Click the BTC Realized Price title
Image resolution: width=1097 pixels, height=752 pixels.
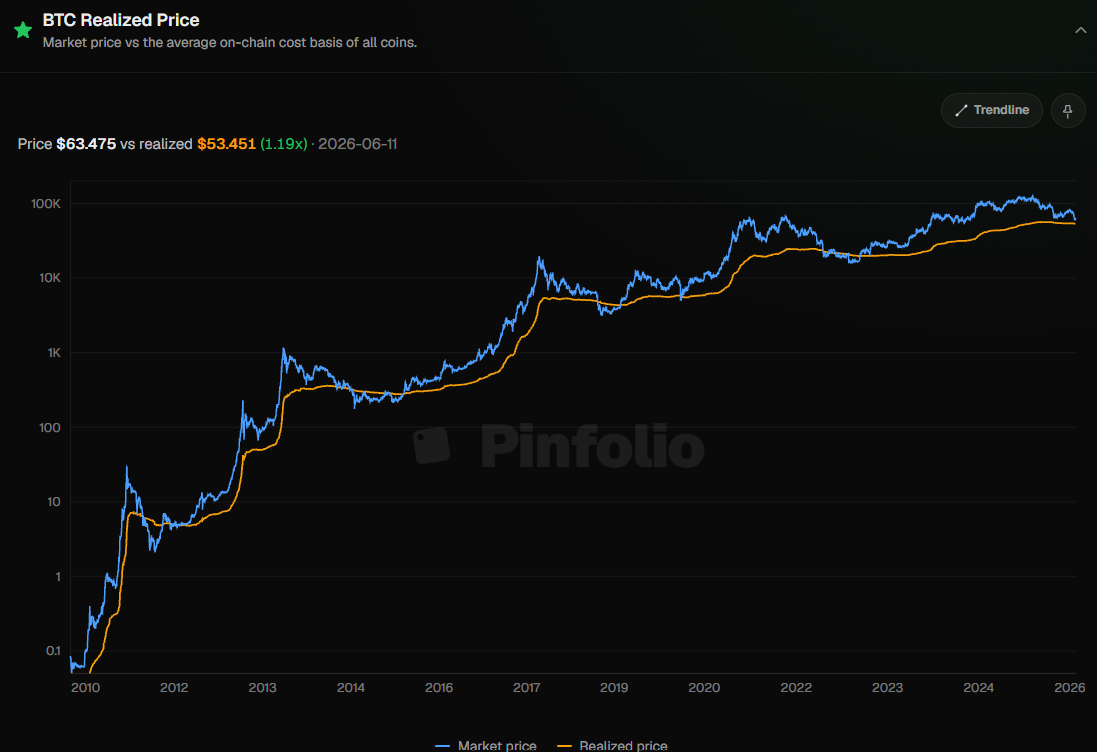(121, 20)
